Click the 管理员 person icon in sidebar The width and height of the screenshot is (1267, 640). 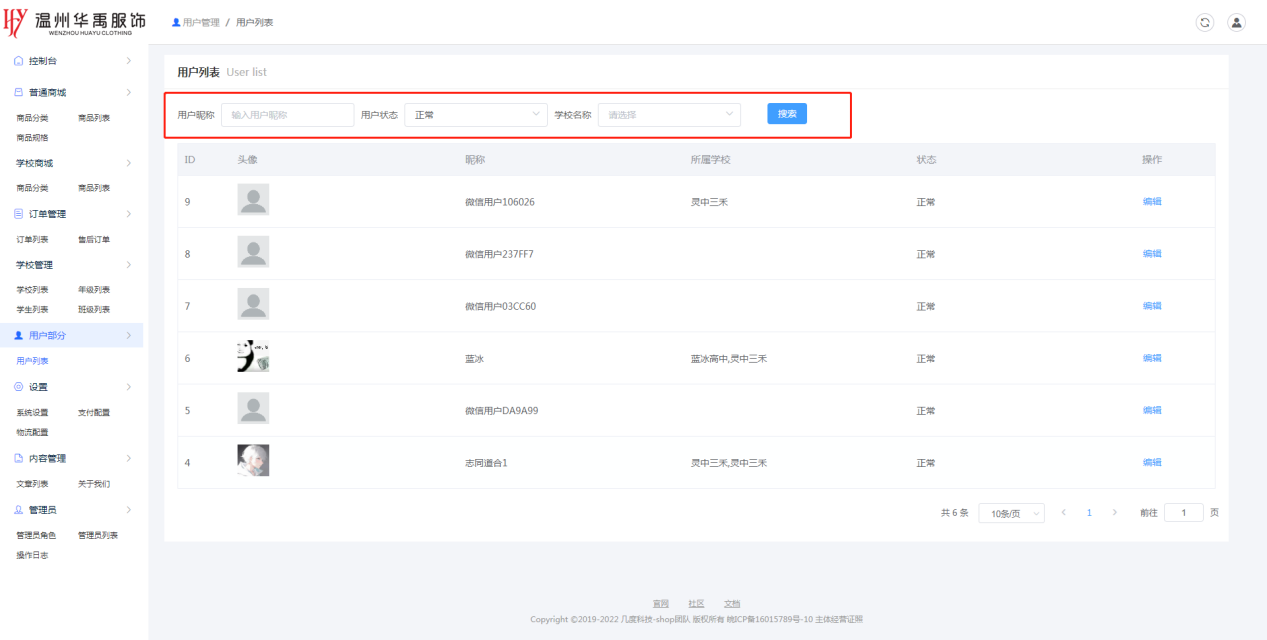click(x=19, y=510)
